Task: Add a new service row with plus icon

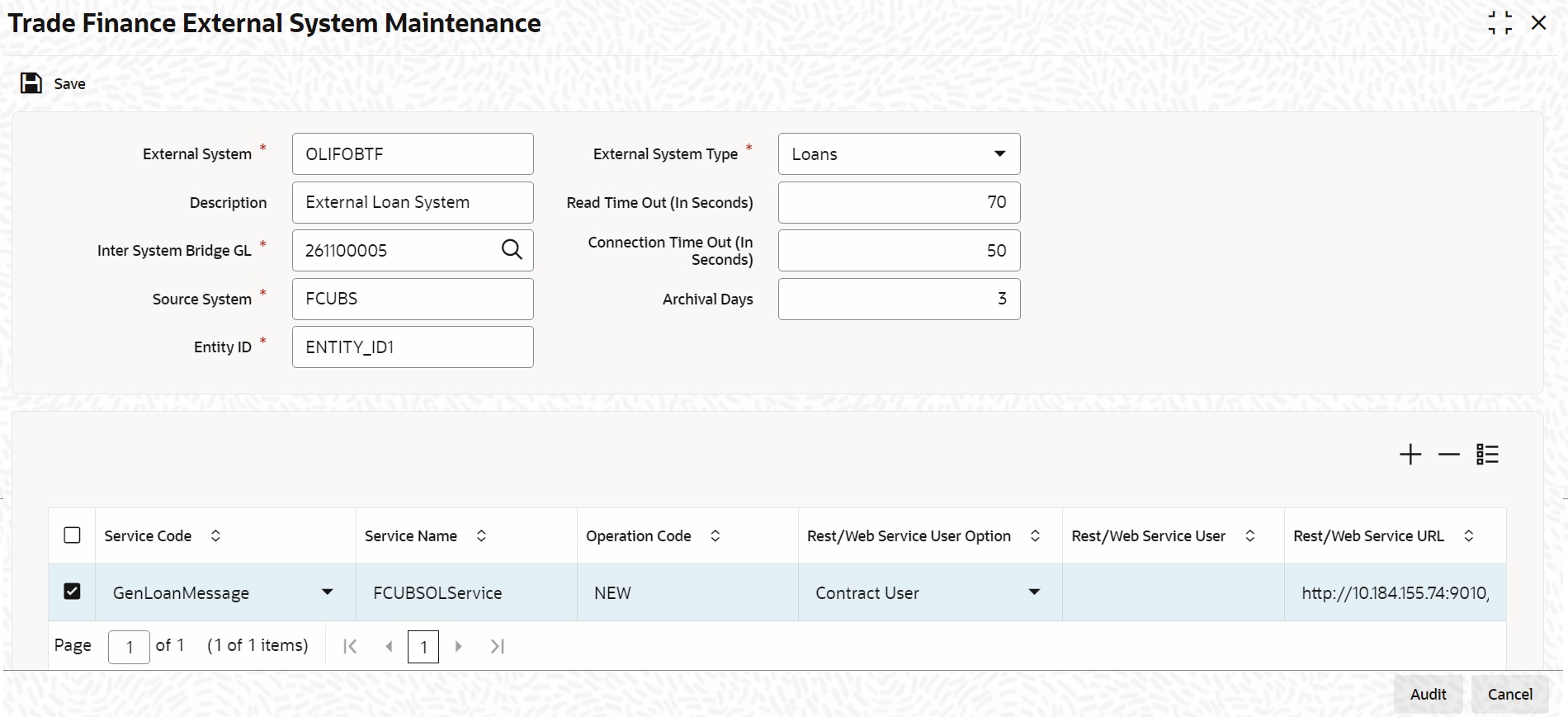Action: coord(1410,455)
